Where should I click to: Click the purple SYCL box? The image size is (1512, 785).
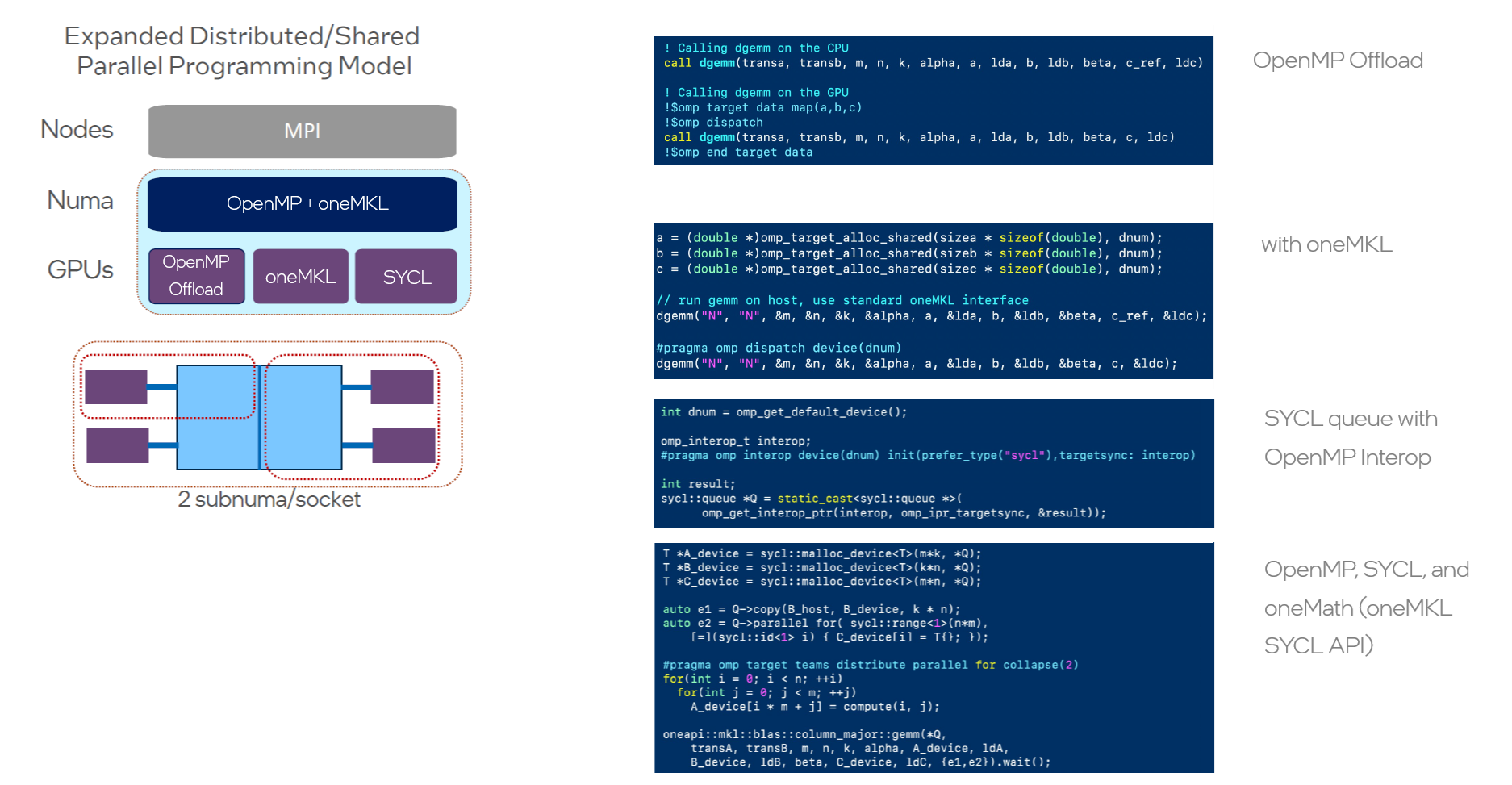click(x=406, y=277)
